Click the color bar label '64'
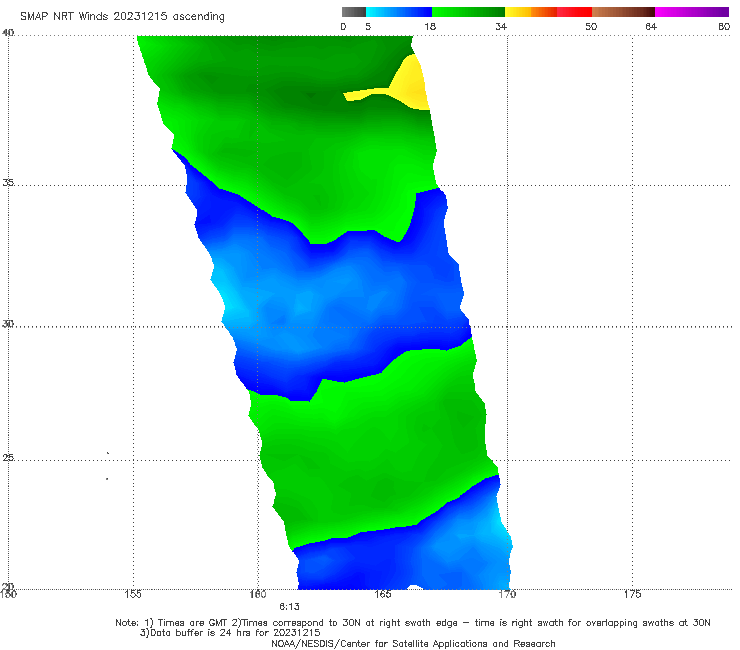Viewport: 740px width, 650px height. (x=651, y=26)
